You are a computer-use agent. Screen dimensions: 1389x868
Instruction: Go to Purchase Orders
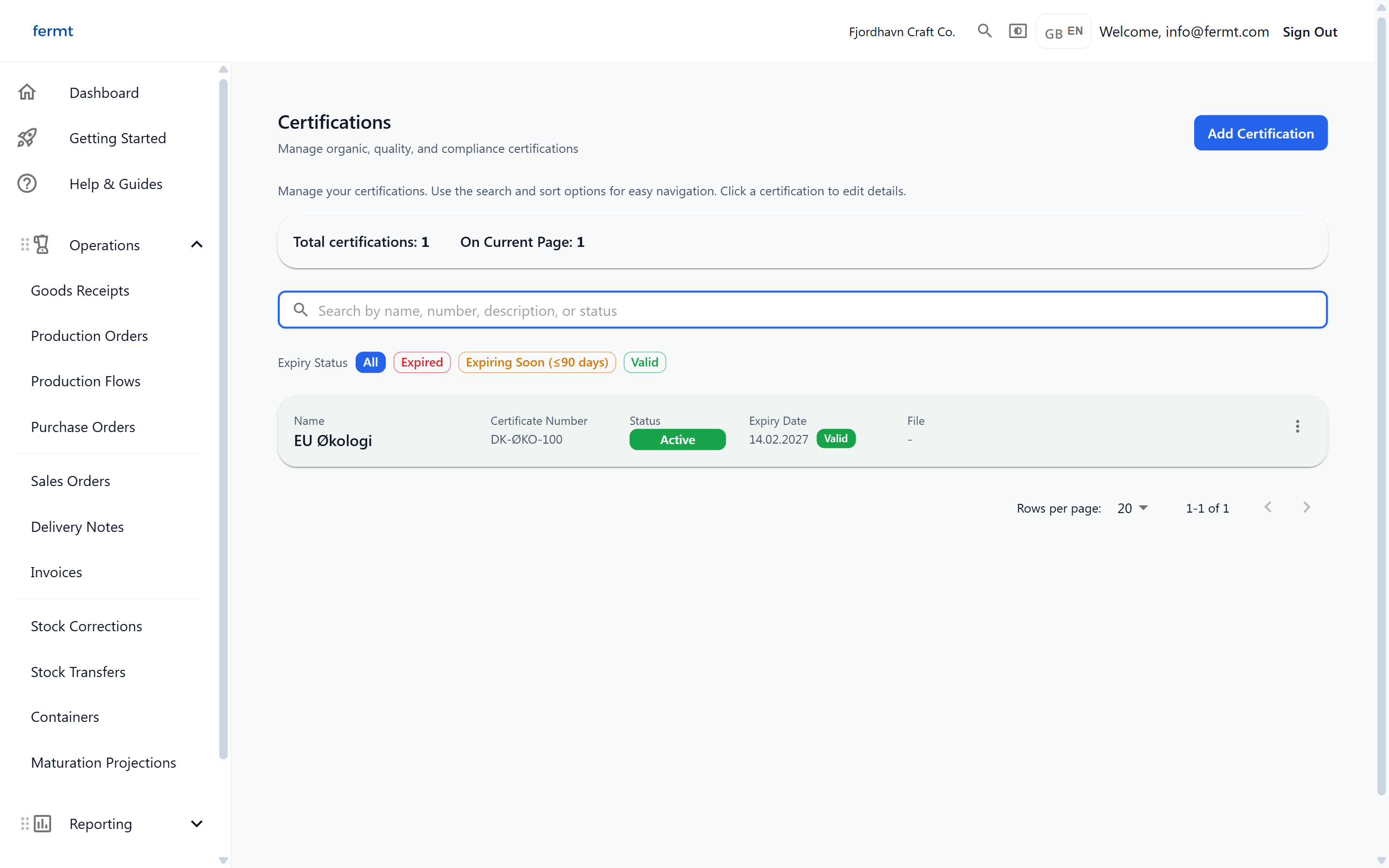pyautogui.click(x=82, y=427)
